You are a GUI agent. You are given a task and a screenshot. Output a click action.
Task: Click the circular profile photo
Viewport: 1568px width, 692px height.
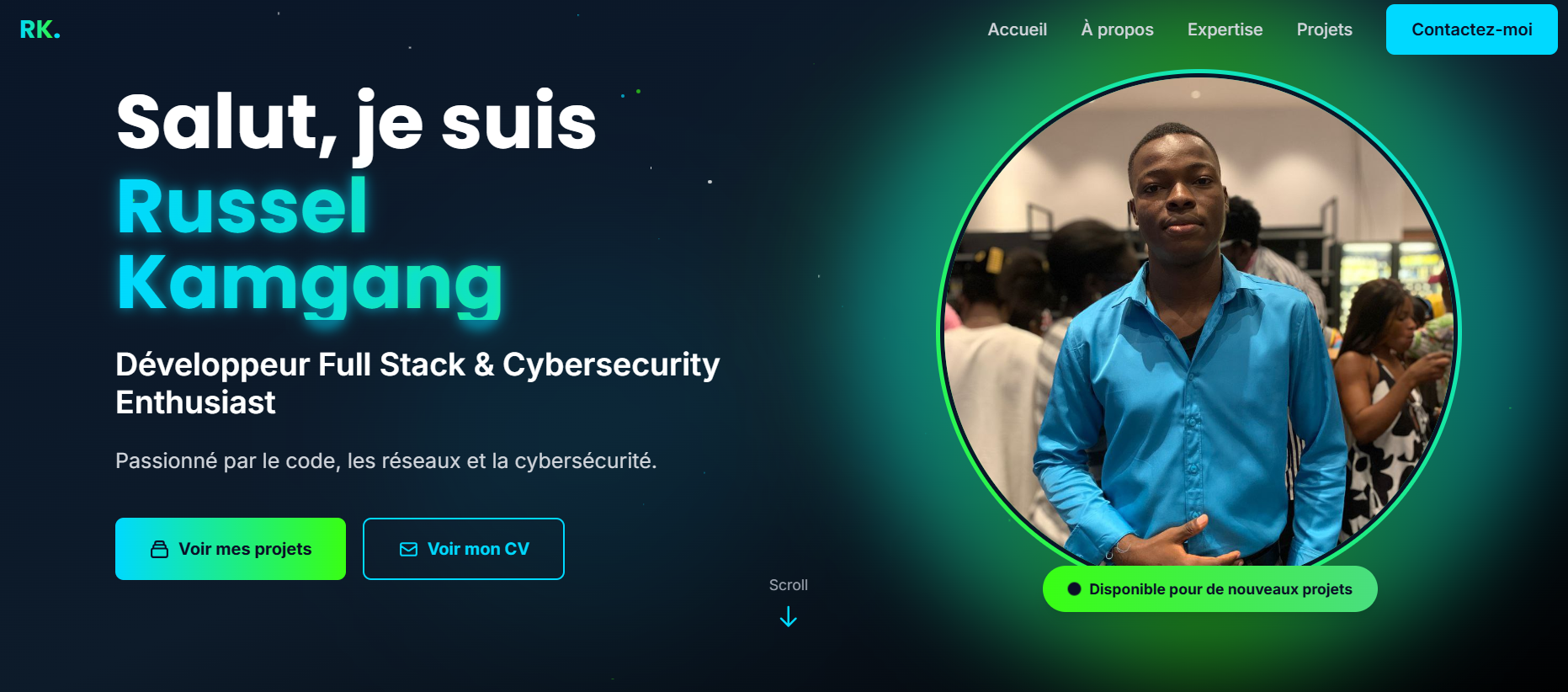(1199, 330)
